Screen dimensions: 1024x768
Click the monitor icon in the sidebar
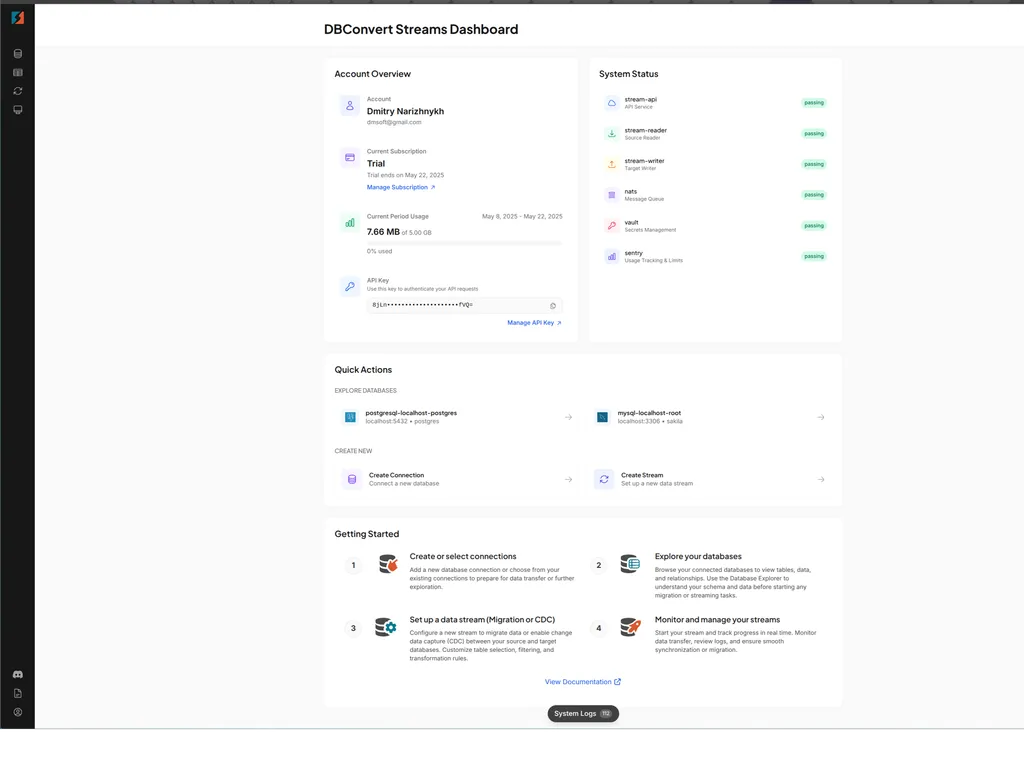[17, 110]
